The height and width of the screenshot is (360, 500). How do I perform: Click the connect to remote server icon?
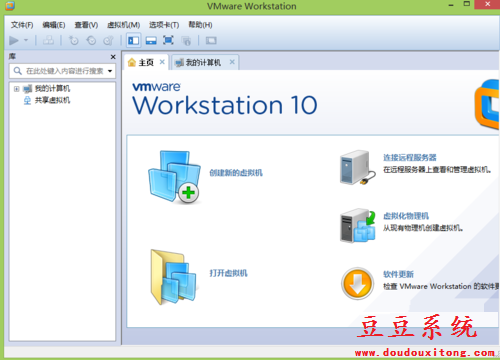(x=358, y=167)
